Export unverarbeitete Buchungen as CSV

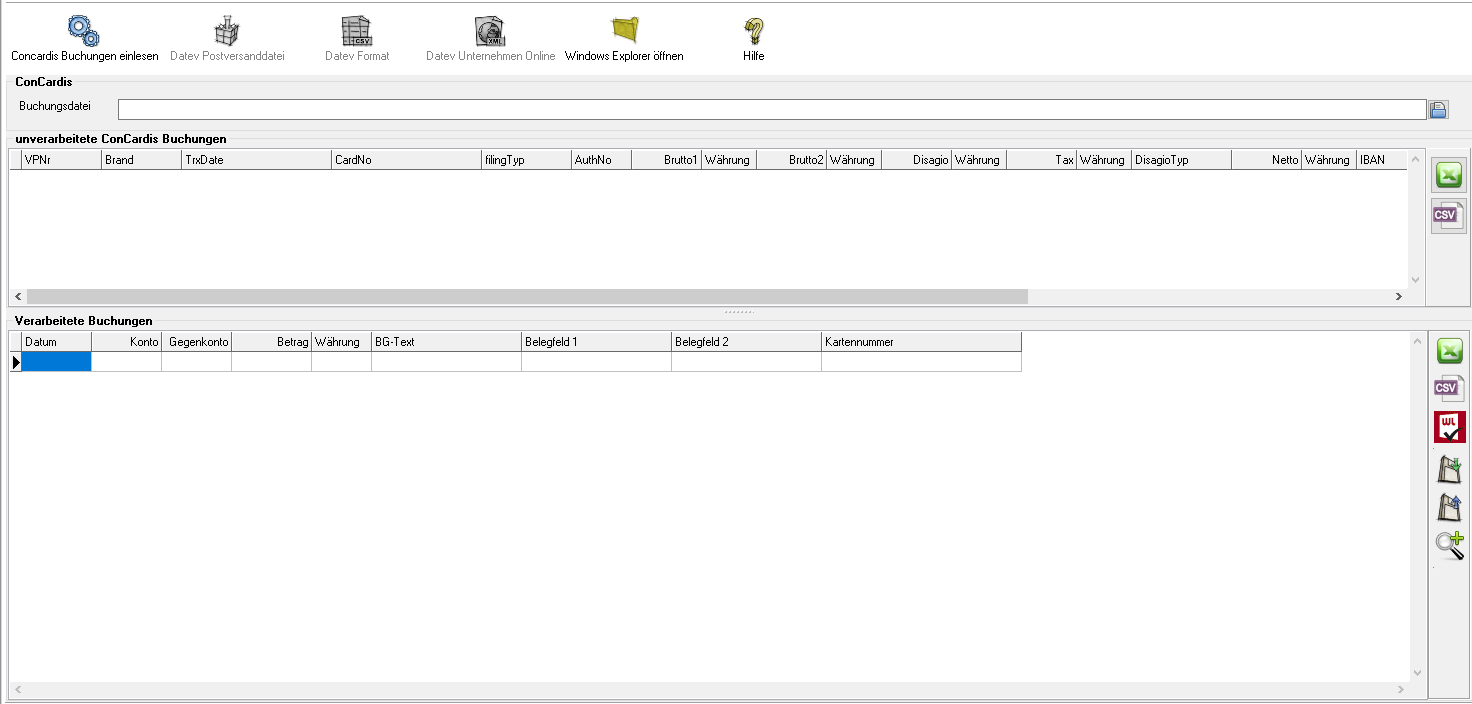pyautogui.click(x=1448, y=216)
